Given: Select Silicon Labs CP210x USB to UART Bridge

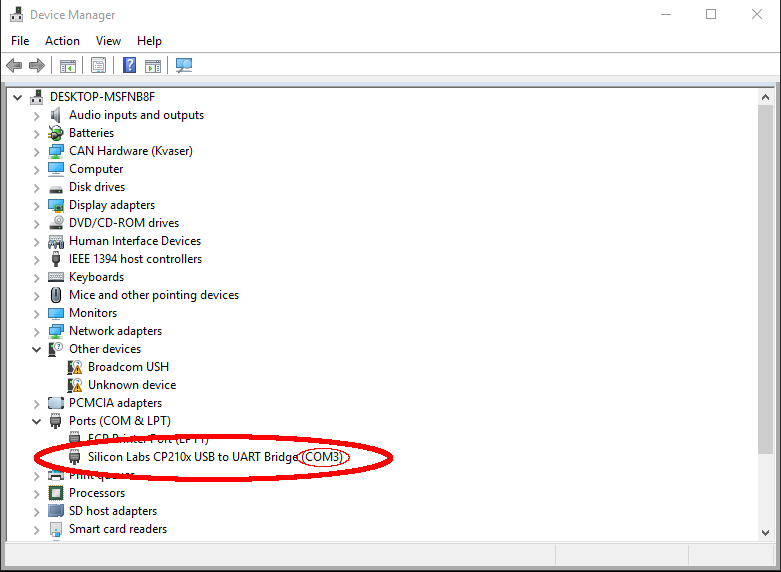Looking at the screenshot, I should pos(215,457).
